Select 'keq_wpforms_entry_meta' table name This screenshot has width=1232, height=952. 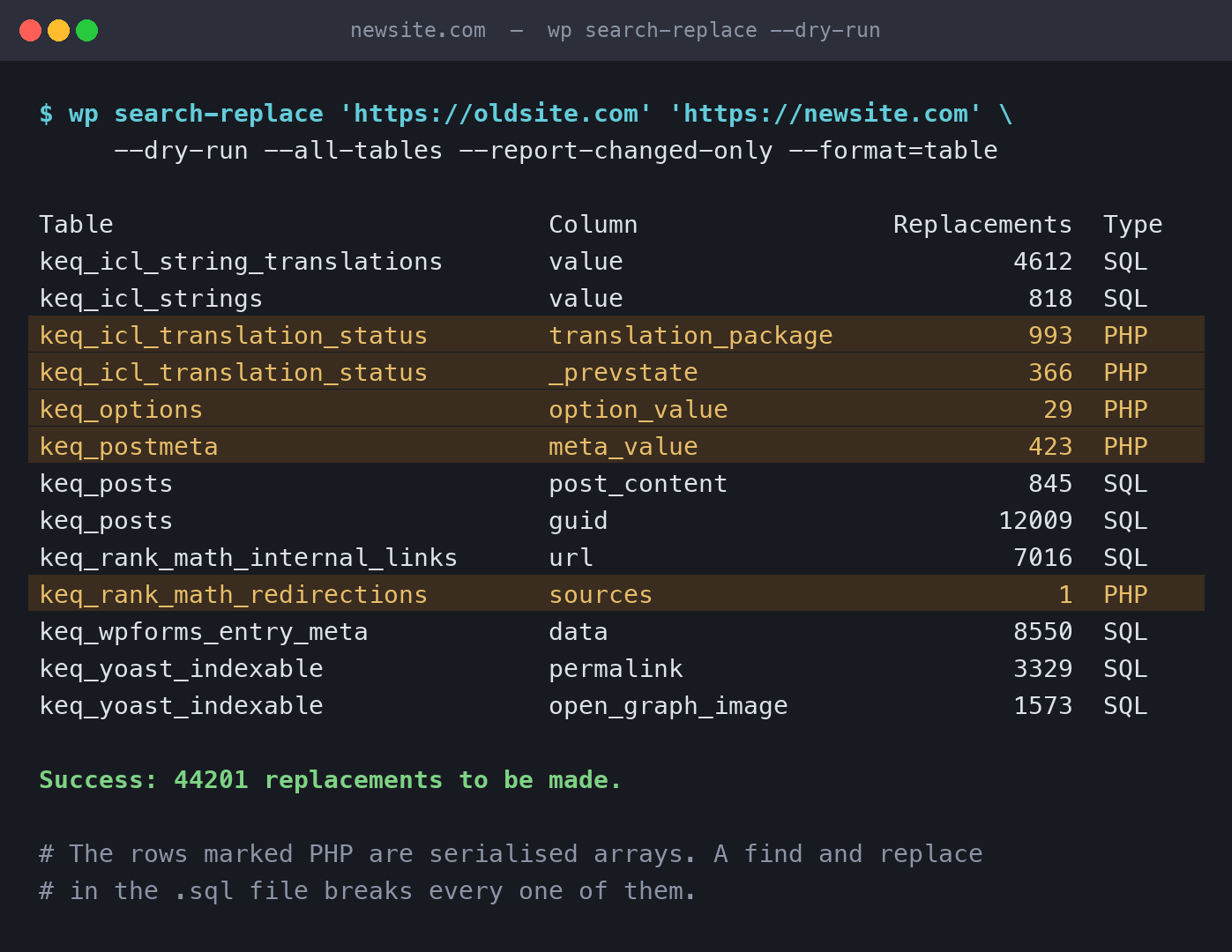pyautogui.click(x=204, y=632)
